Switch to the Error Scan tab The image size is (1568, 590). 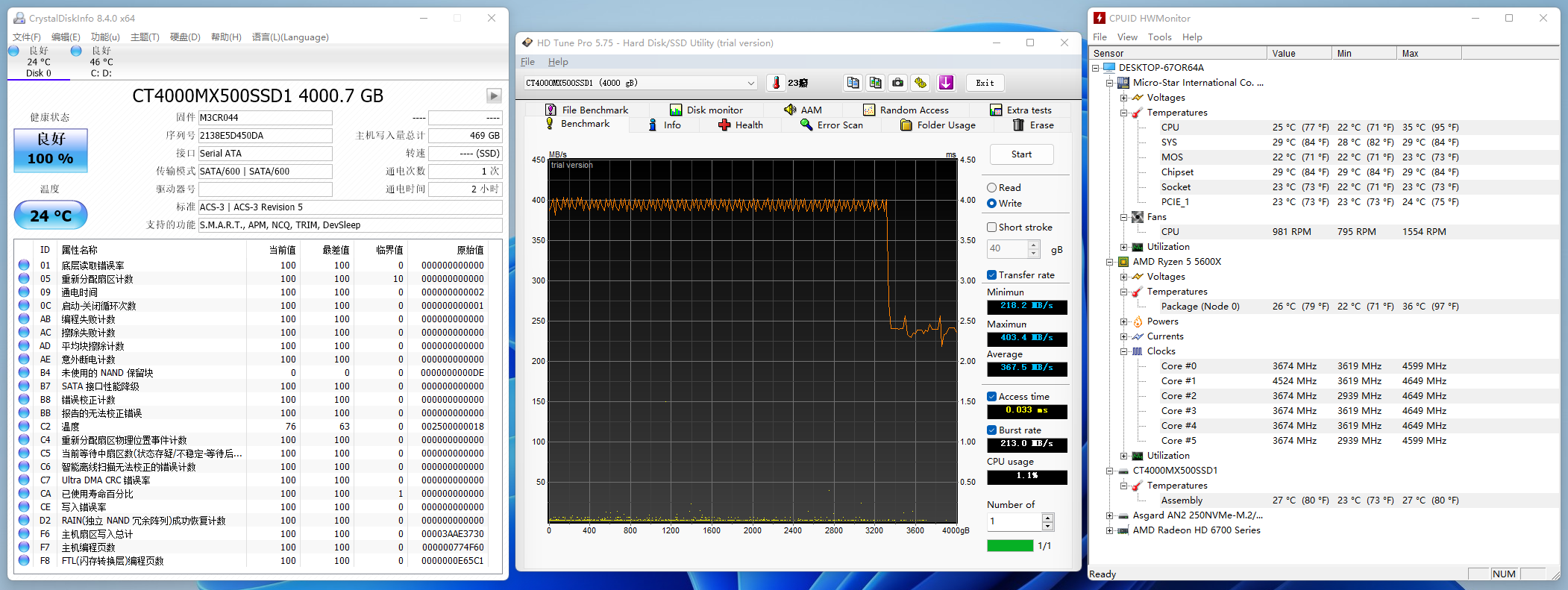tap(832, 125)
